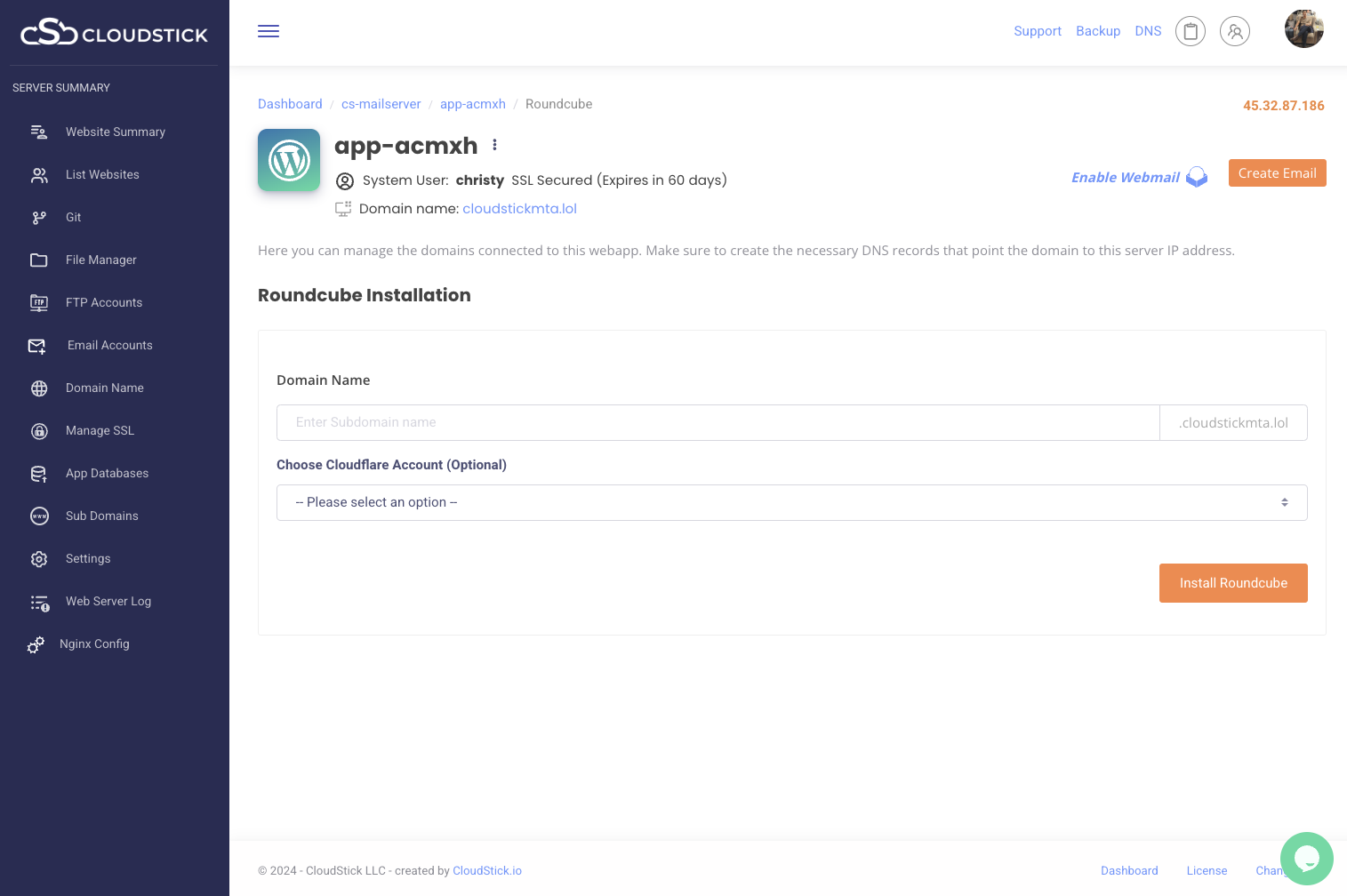Viewport: 1347px width, 896px height.
Task: Open the live chat bubble
Action: tap(1306, 859)
